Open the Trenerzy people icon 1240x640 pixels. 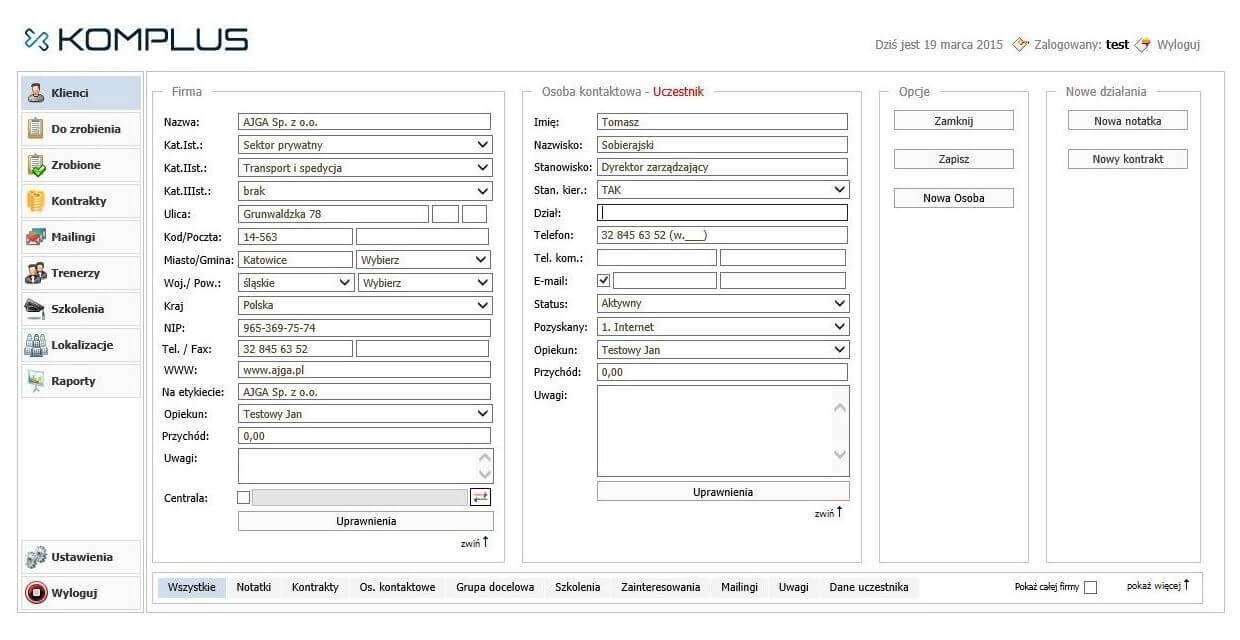(x=36, y=273)
